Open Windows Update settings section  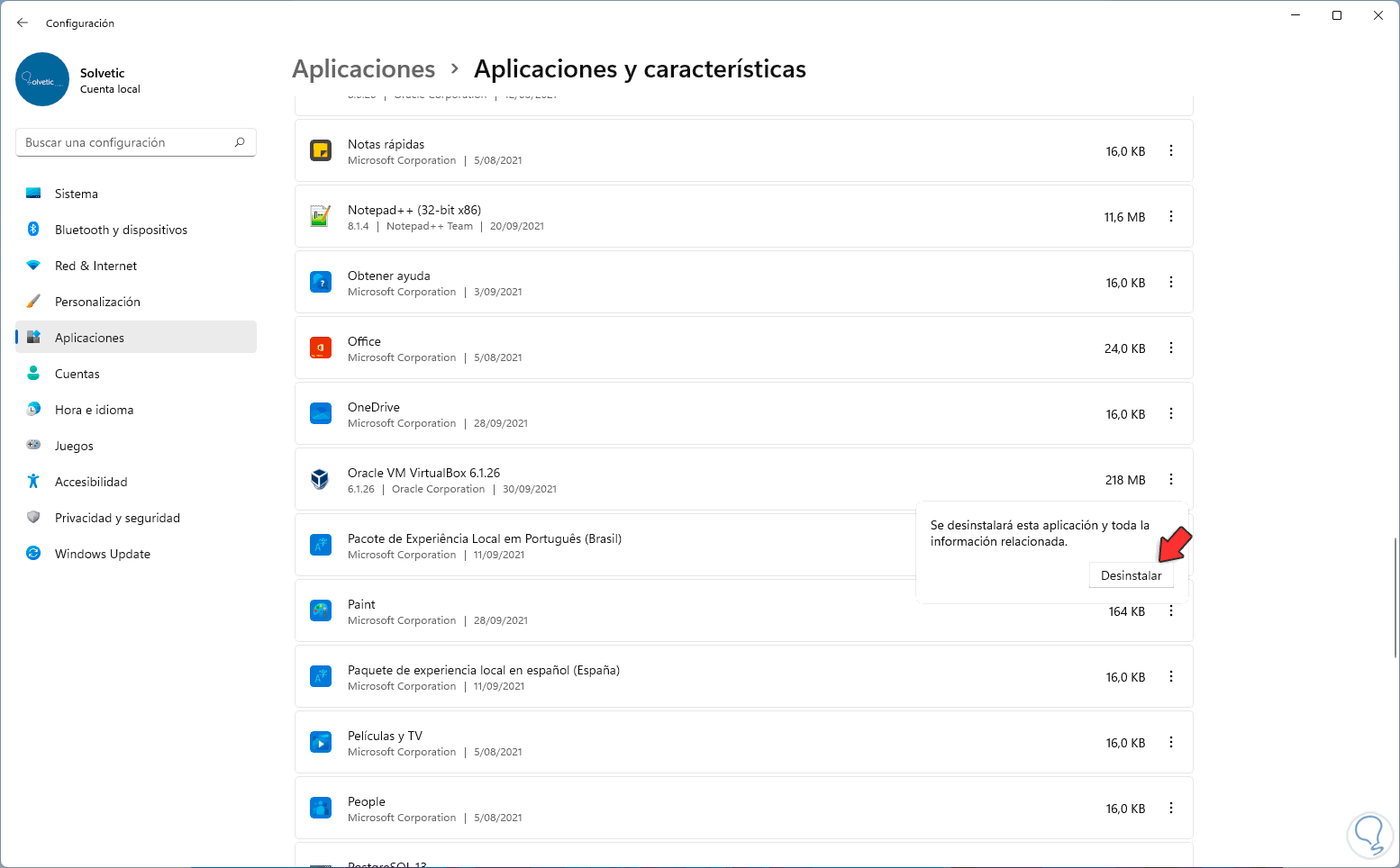click(103, 554)
